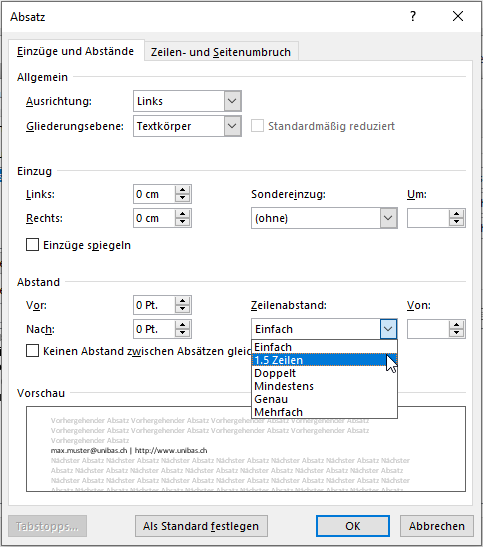483x547 pixels.
Task: Close the Absatz dialog window
Action: click(x=458, y=16)
